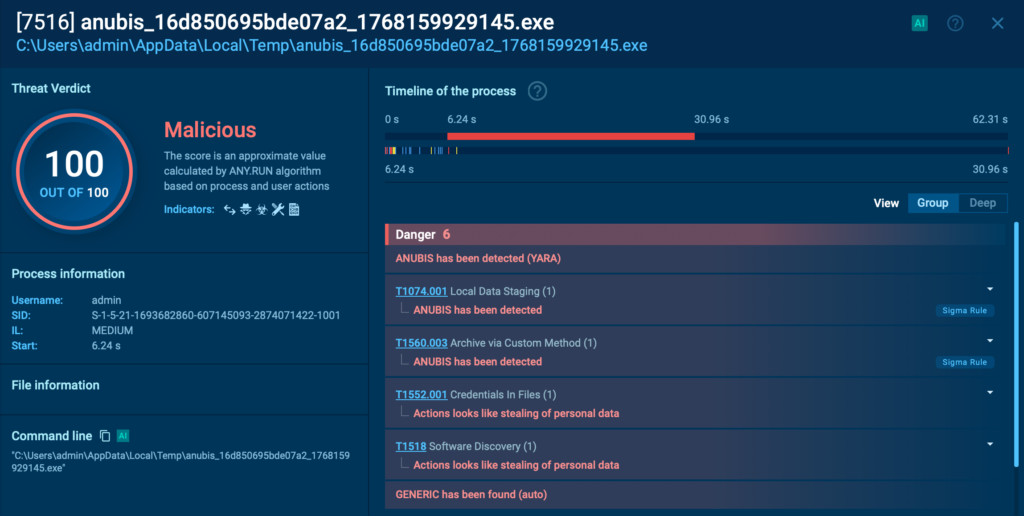This screenshot has height=516, width=1024.
Task: Click AI badge next to Command line
Action: pos(122,436)
